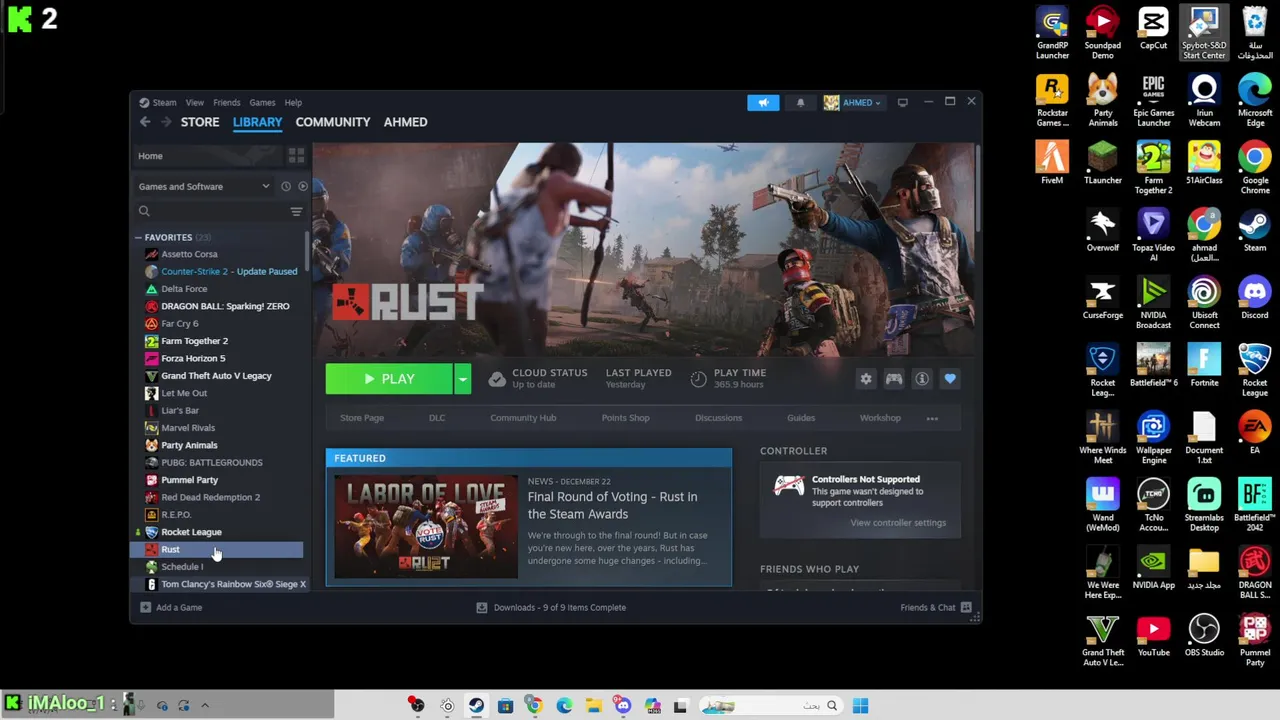The height and width of the screenshot is (720, 1280).
Task: Click the cloud status icon
Action: [497, 379]
